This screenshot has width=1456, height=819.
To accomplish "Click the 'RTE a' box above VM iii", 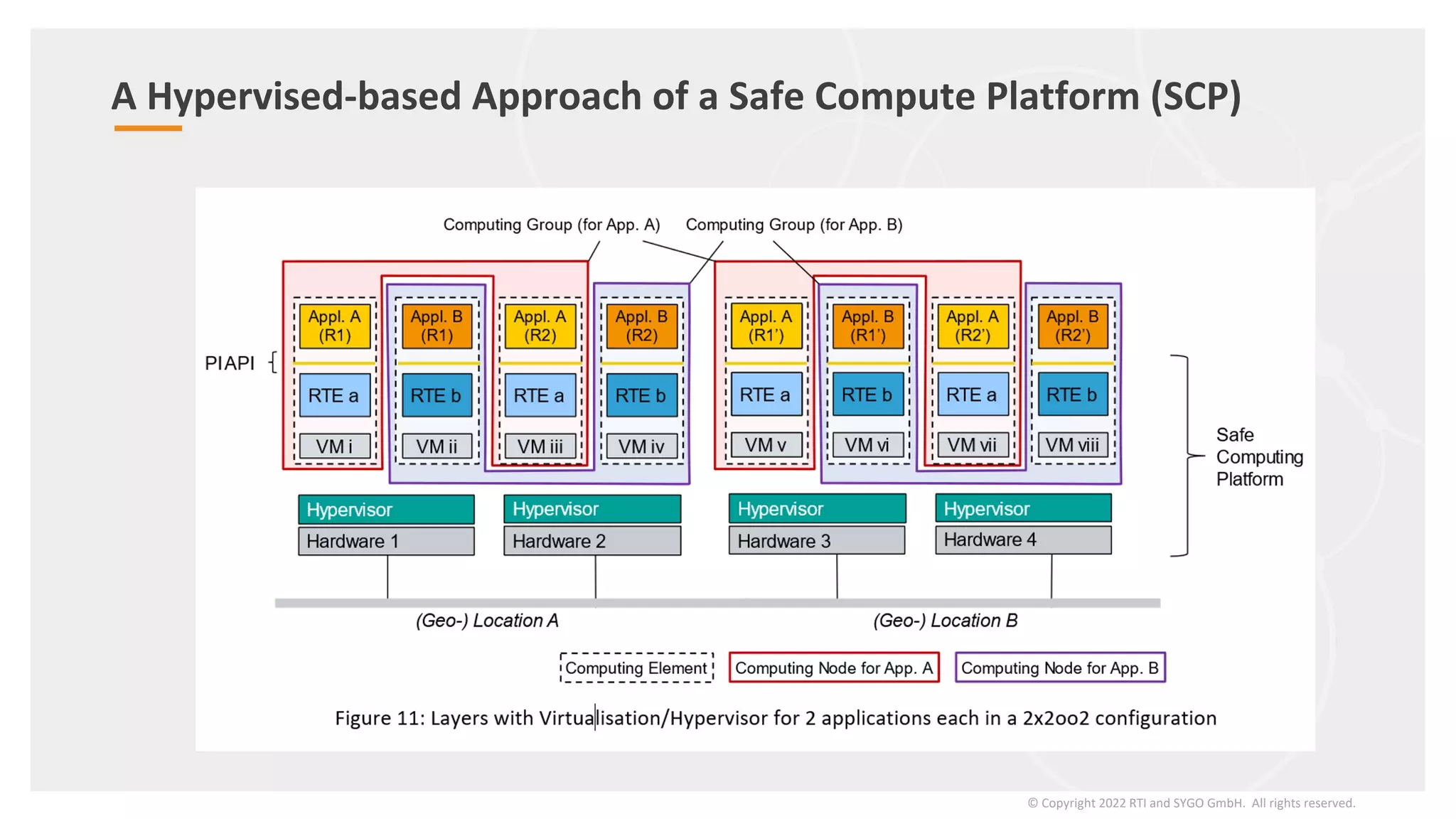I will pos(540,395).
